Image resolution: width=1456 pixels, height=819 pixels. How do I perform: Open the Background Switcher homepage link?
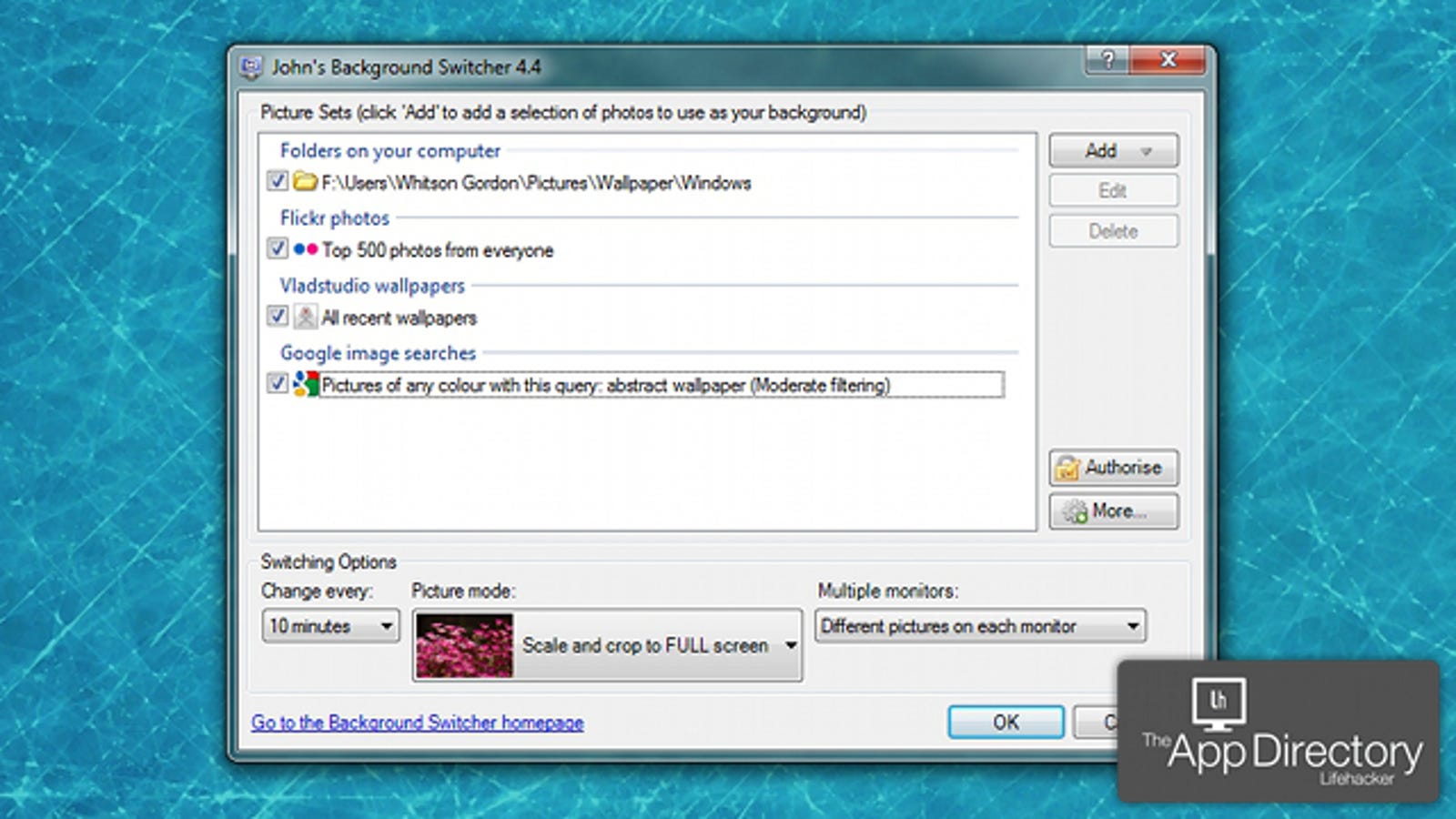pyautogui.click(x=418, y=723)
